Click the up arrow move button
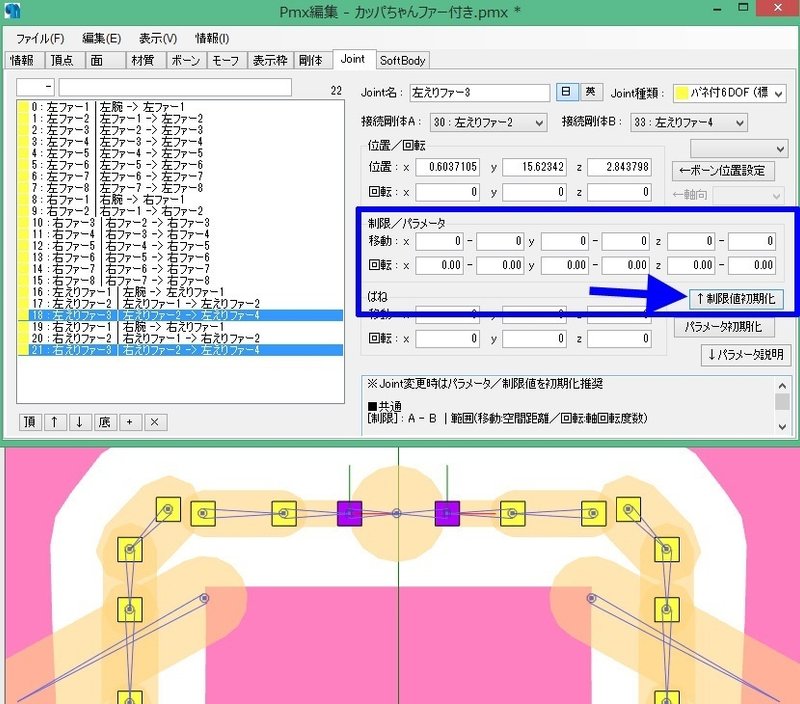800x704 pixels. [x=55, y=422]
